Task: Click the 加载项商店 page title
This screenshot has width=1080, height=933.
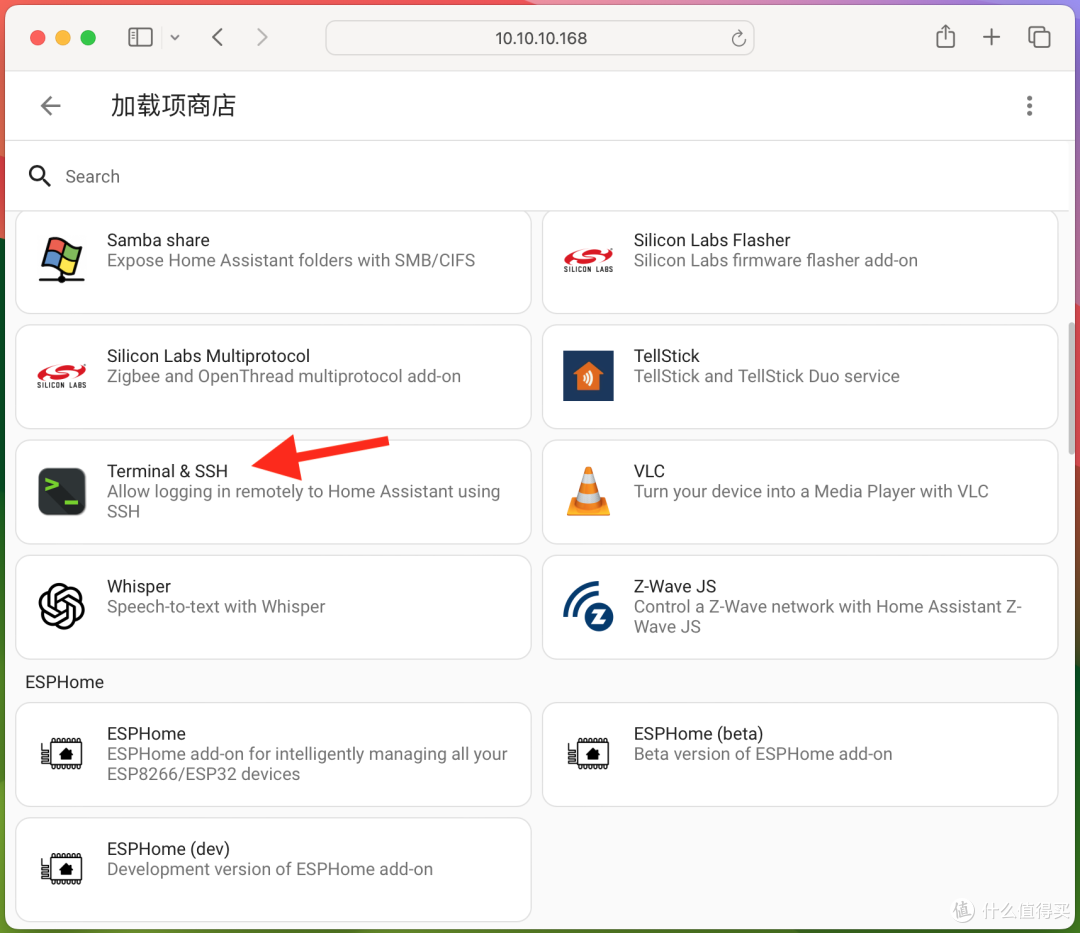Action: [174, 106]
